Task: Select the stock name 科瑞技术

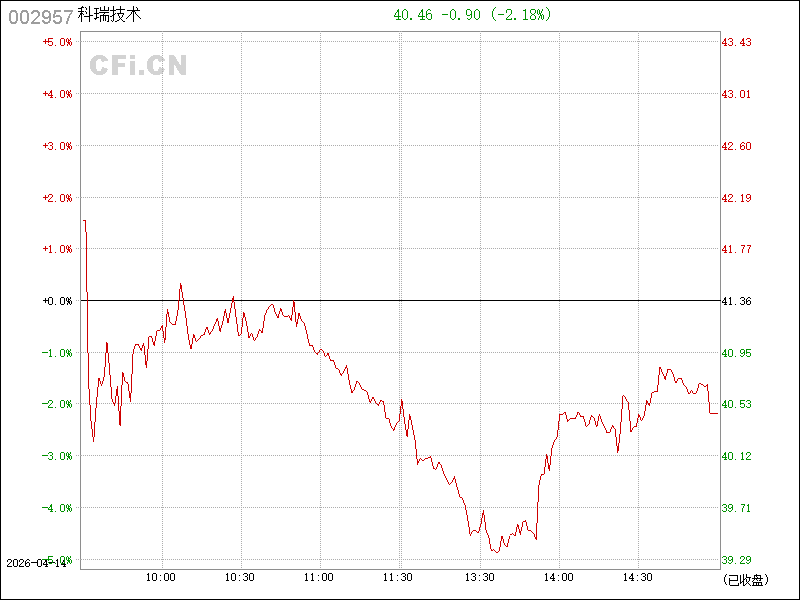Action: click(110, 16)
